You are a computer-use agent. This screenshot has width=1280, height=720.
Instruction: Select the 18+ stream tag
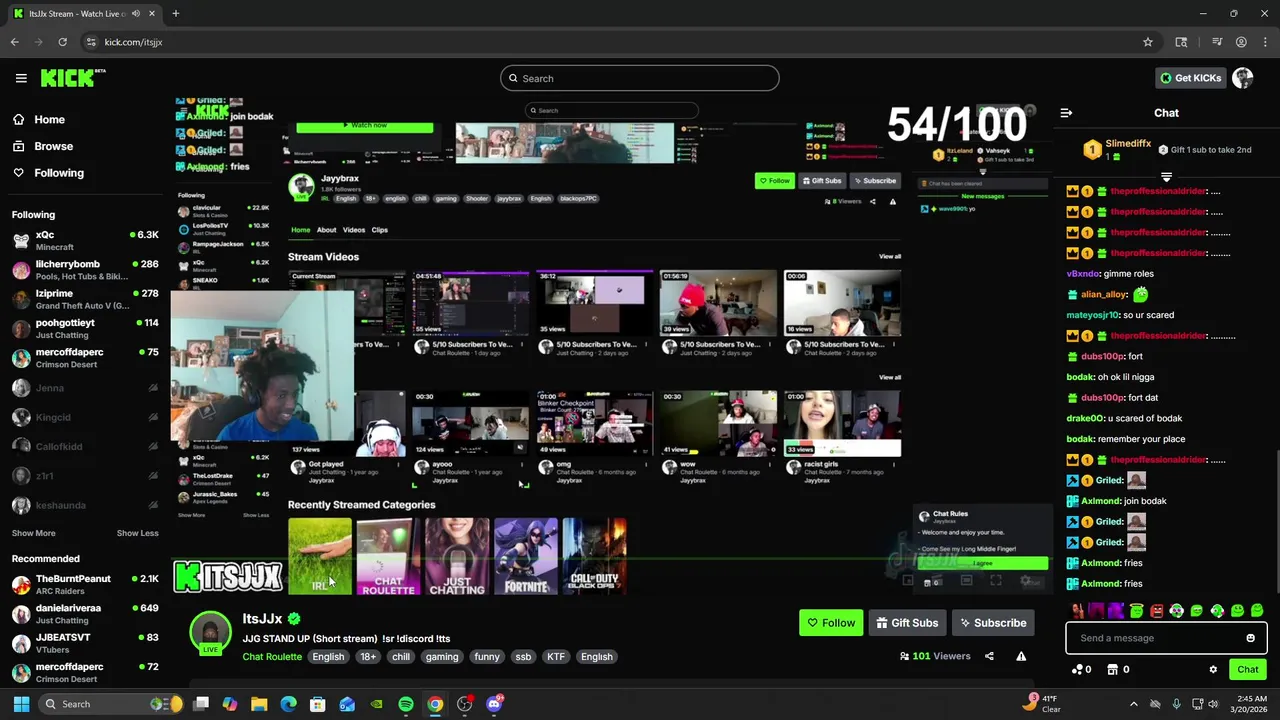(368, 657)
